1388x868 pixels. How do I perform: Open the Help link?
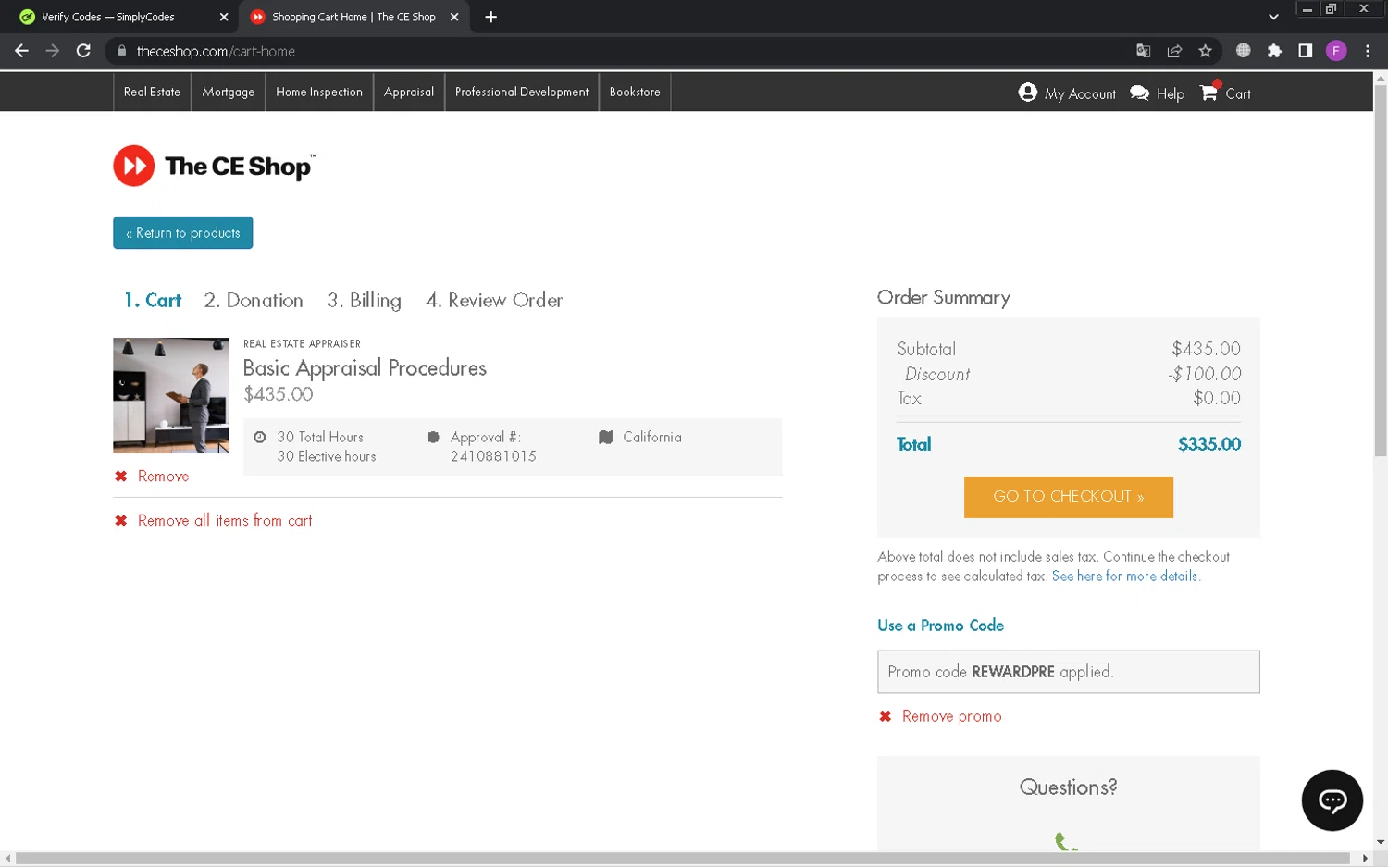1171,93
